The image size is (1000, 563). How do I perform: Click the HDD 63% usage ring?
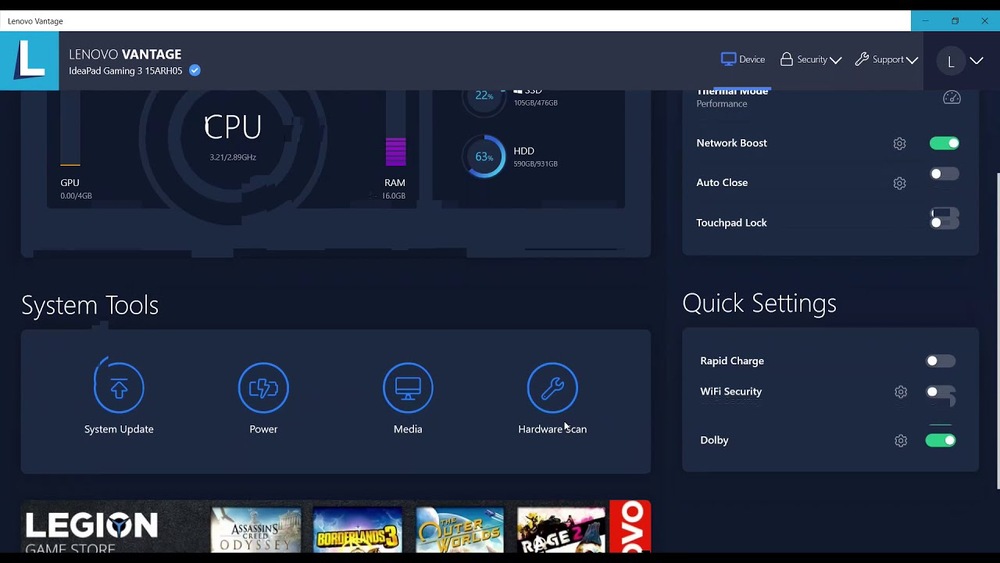click(x=484, y=156)
